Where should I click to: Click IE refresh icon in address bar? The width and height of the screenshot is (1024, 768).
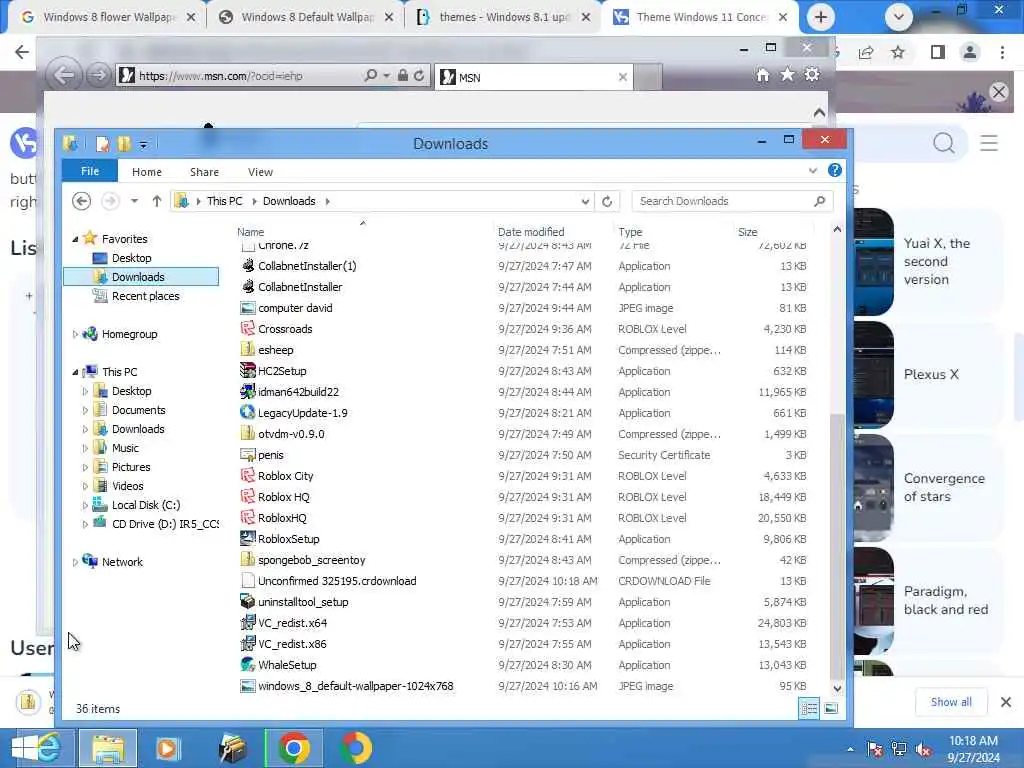(x=419, y=76)
